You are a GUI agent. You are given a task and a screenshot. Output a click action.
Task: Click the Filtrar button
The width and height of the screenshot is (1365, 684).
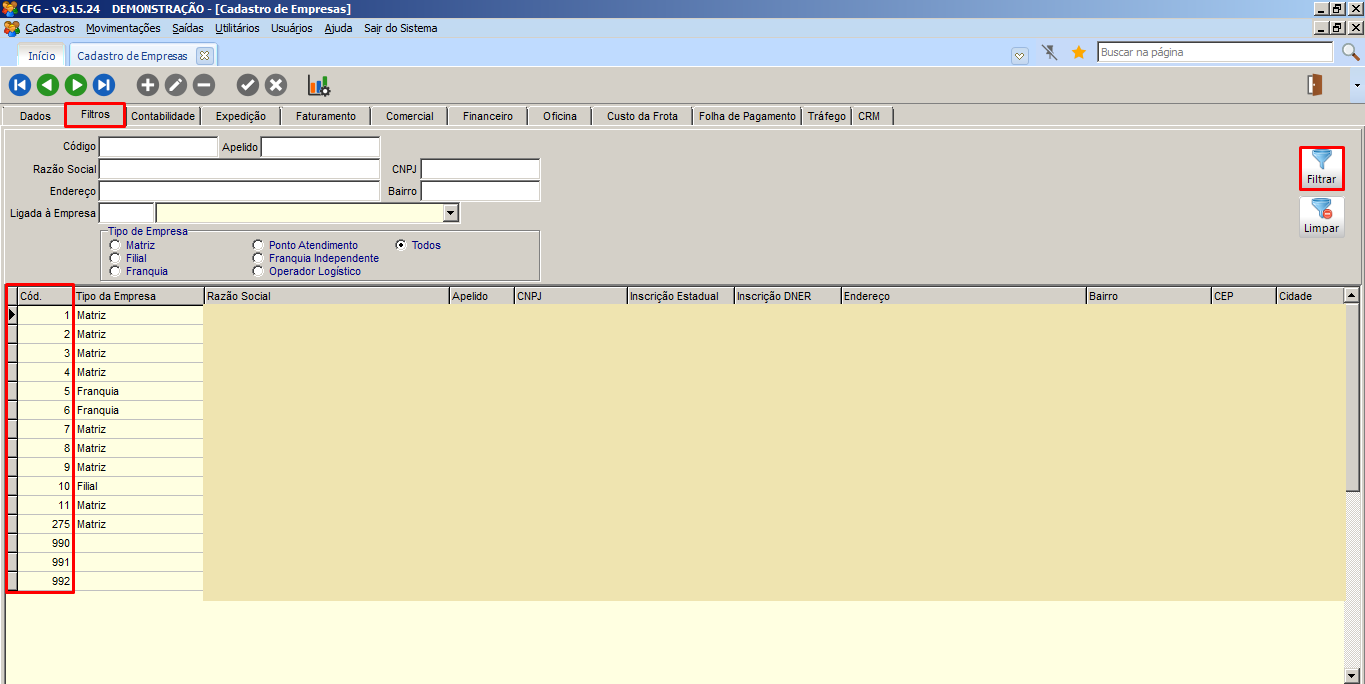point(1321,168)
